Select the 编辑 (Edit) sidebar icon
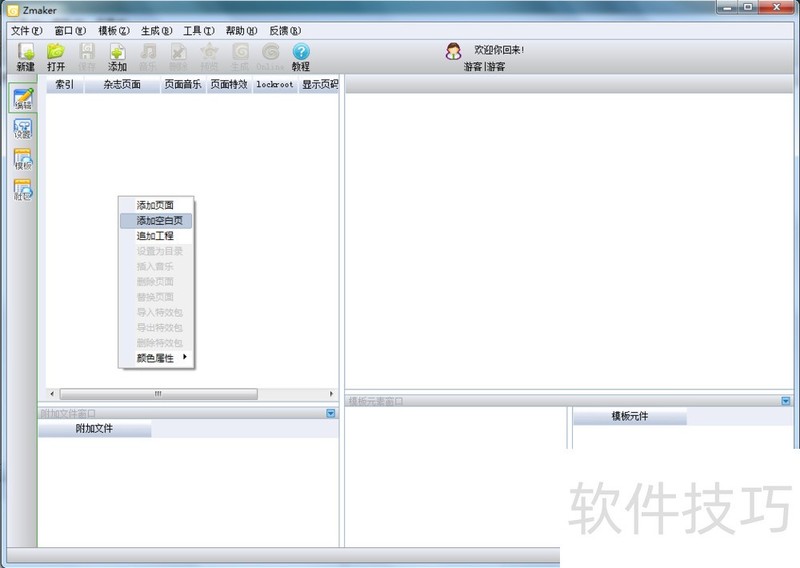 (x=22, y=98)
